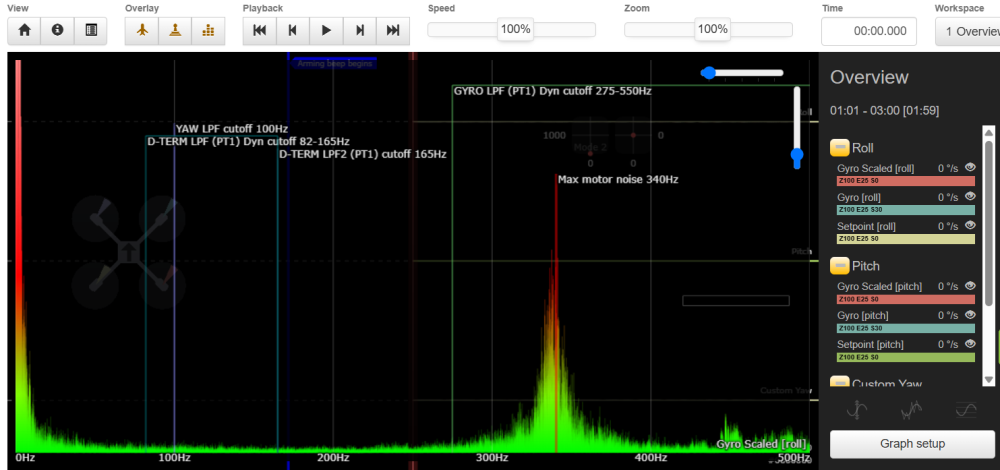1000x470 pixels.
Task: Collapse the Pitch graph group
Action: tap(839, 266)
